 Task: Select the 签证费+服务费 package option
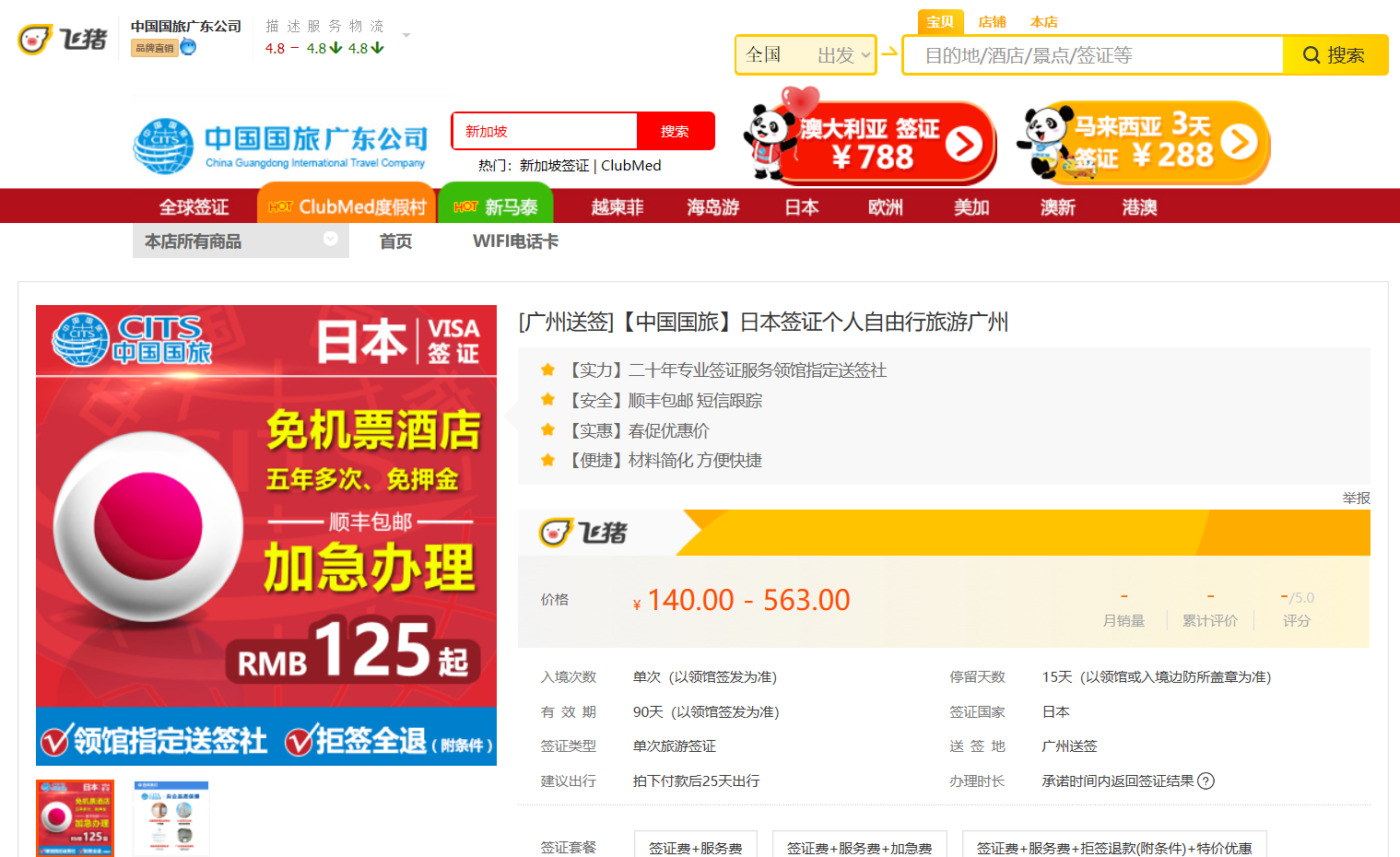click(x=695, y=847)
